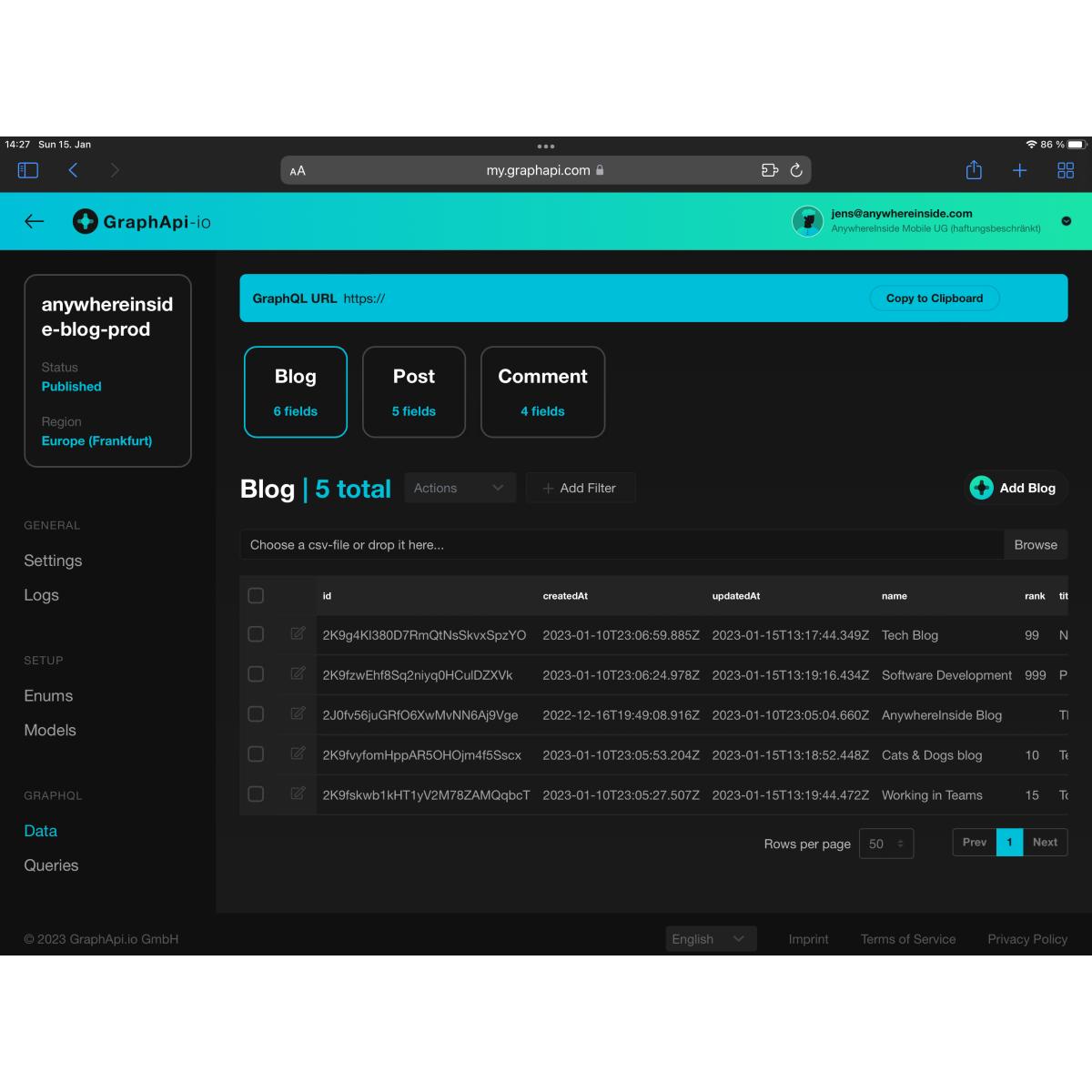Edit the Tech Blog row
The width and height of the screenshot is (1092, 1092).
[x=298, y=633]
